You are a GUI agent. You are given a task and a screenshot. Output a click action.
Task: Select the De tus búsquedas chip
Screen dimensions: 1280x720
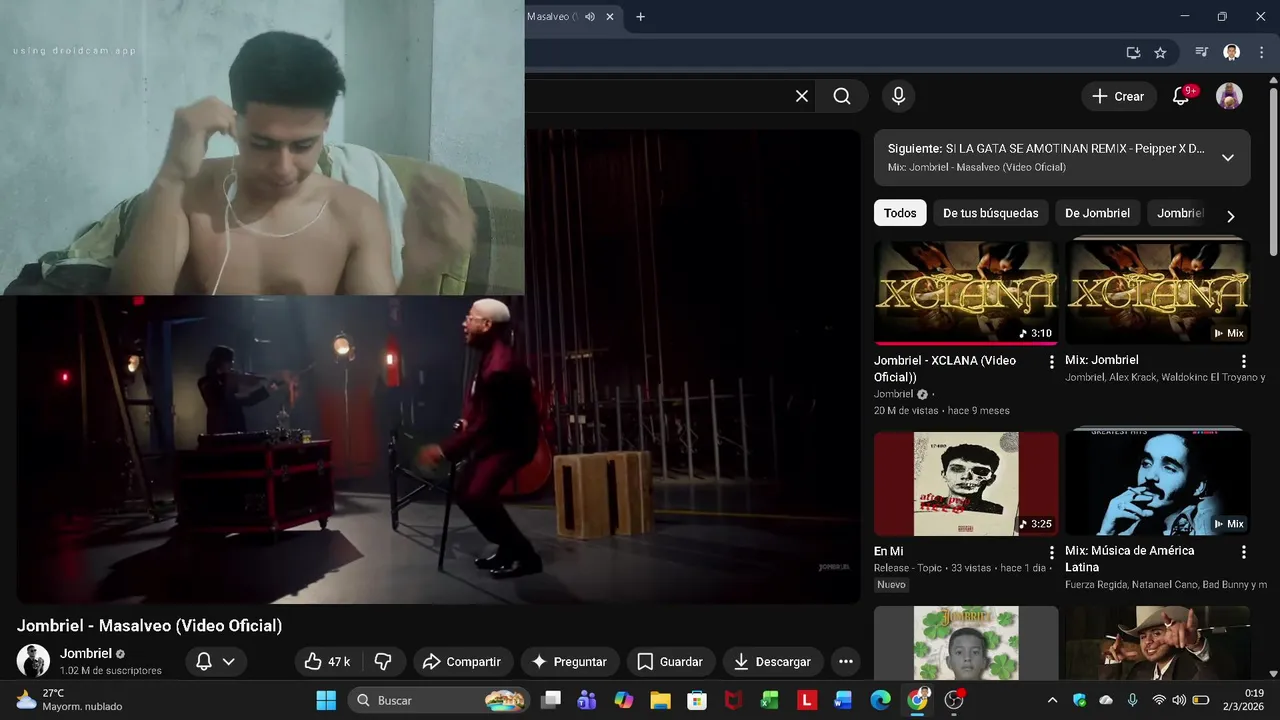click(x=990, y=213)
